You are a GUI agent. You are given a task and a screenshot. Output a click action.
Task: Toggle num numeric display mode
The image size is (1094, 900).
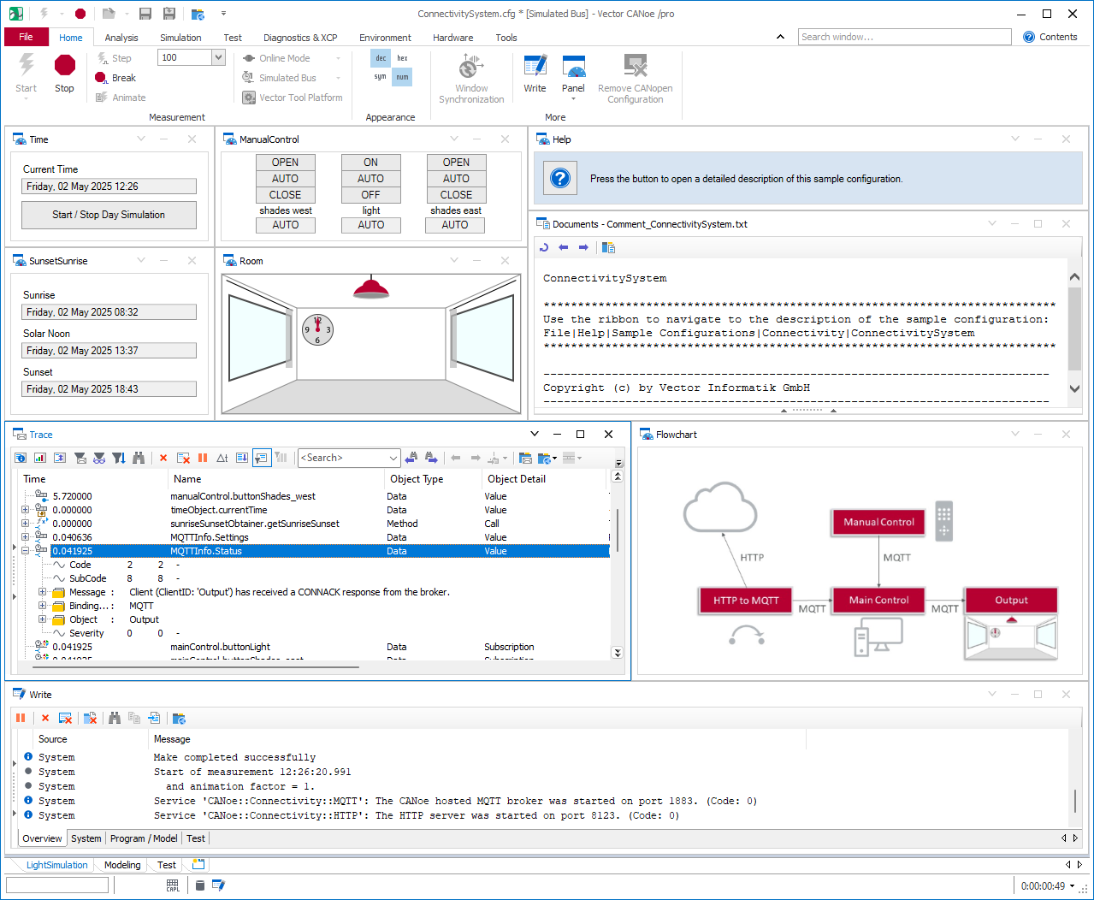tap(403, 77)
